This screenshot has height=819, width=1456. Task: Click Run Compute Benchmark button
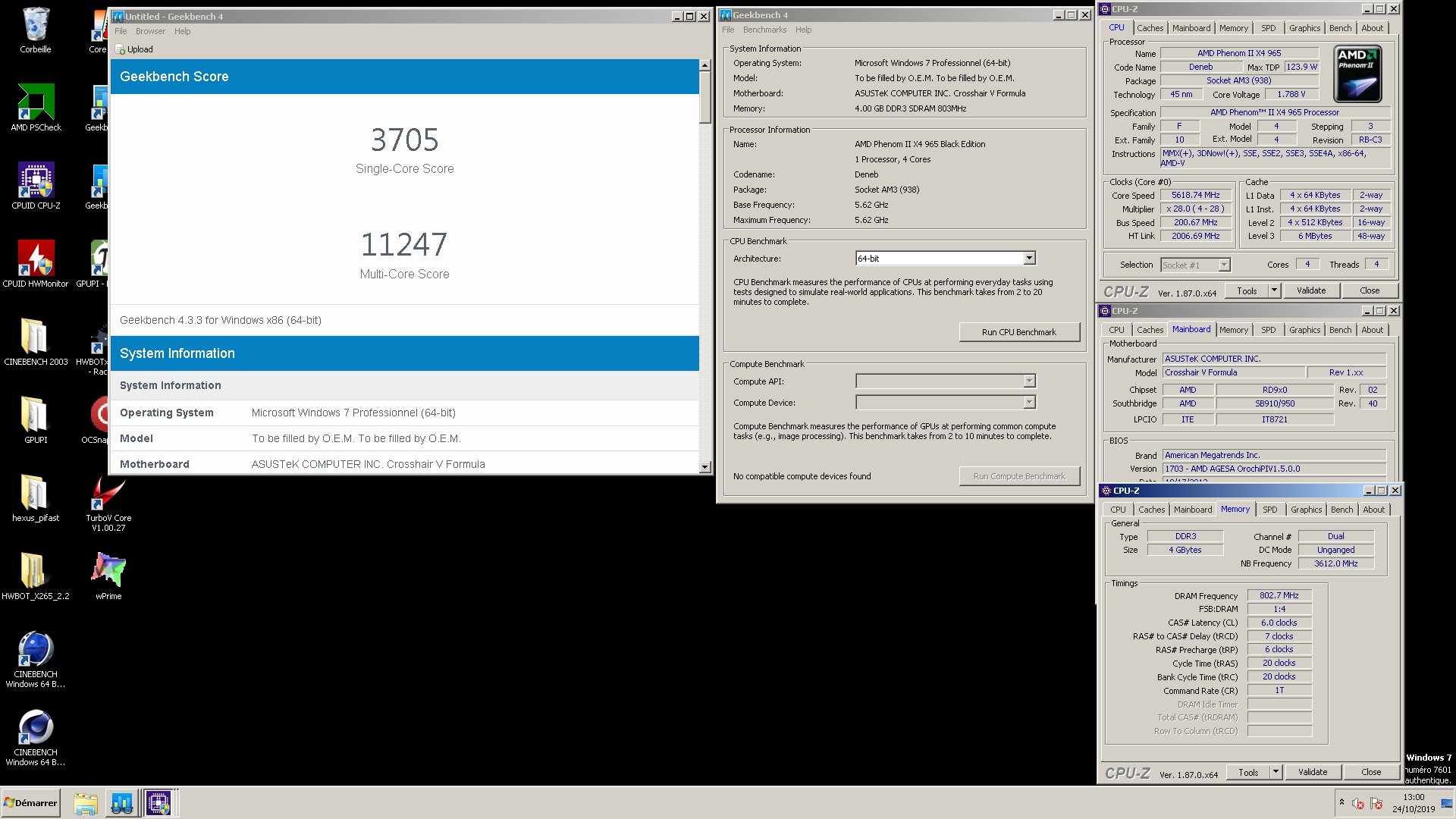(x=1019, y=476)
